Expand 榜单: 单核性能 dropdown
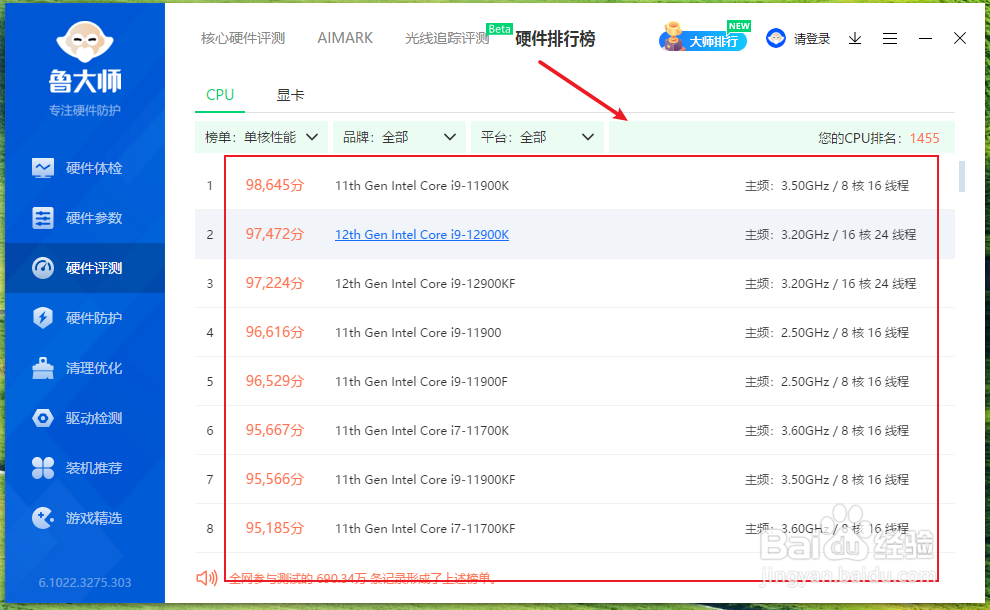The width and height of the screenshot is (990, 610). (261, 137)
